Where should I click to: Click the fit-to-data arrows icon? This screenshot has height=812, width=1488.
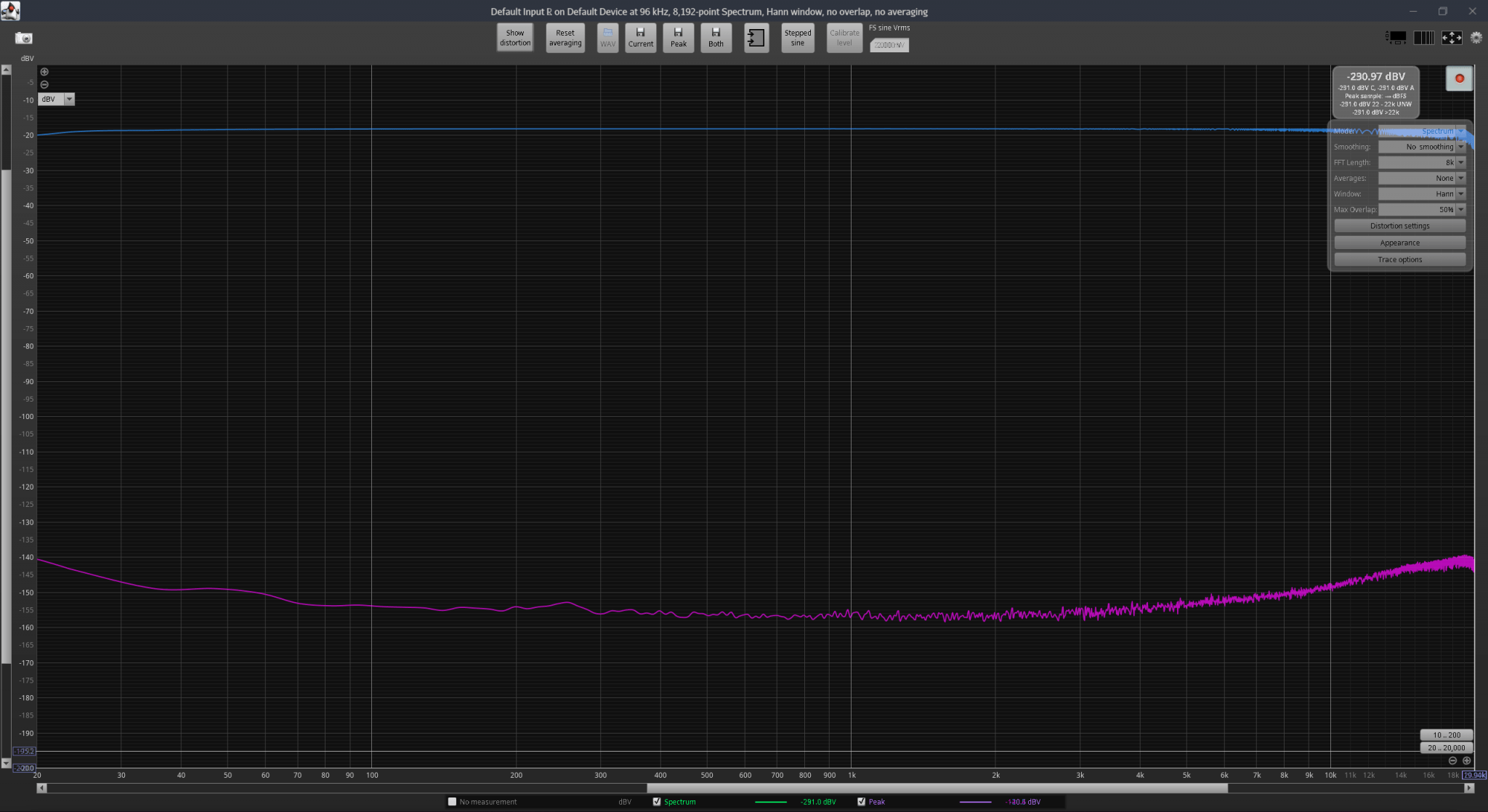pyautogui.click(x=1452, y=38)
